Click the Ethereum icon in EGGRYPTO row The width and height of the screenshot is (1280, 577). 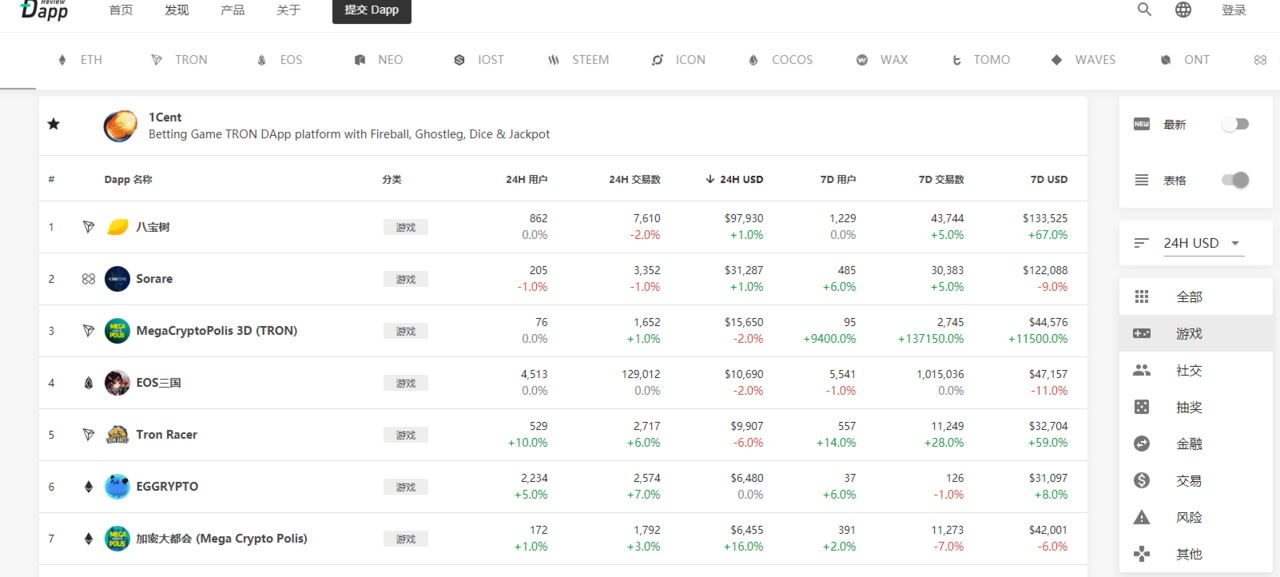(88, 487)
